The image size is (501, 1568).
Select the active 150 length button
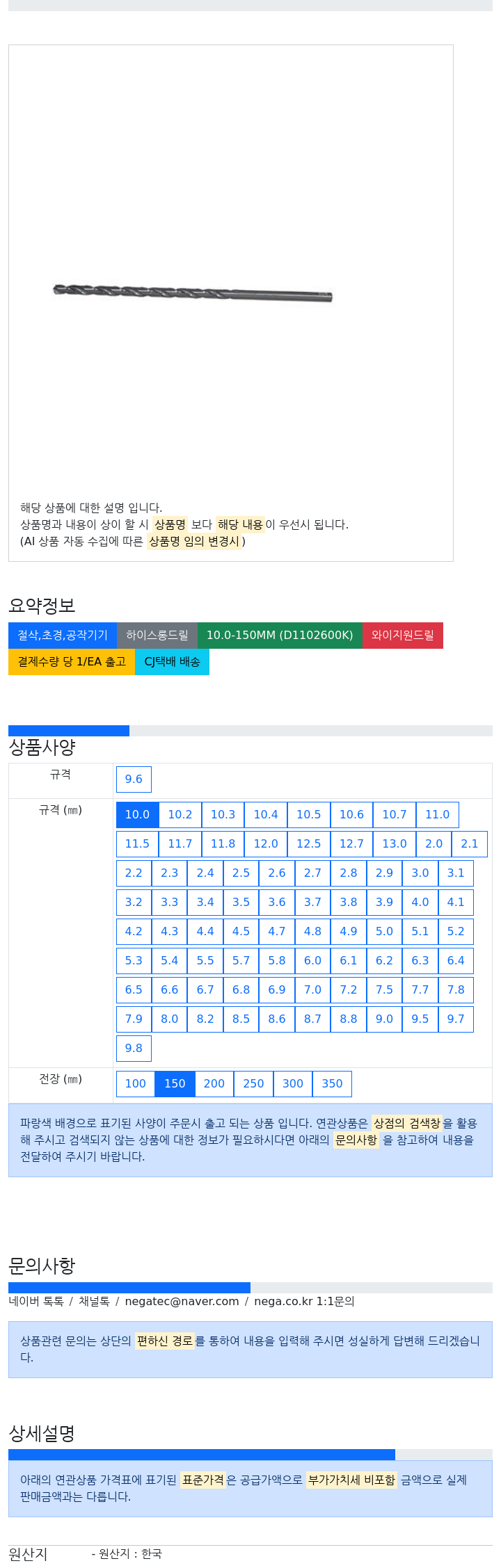[x=175, y=1083]
